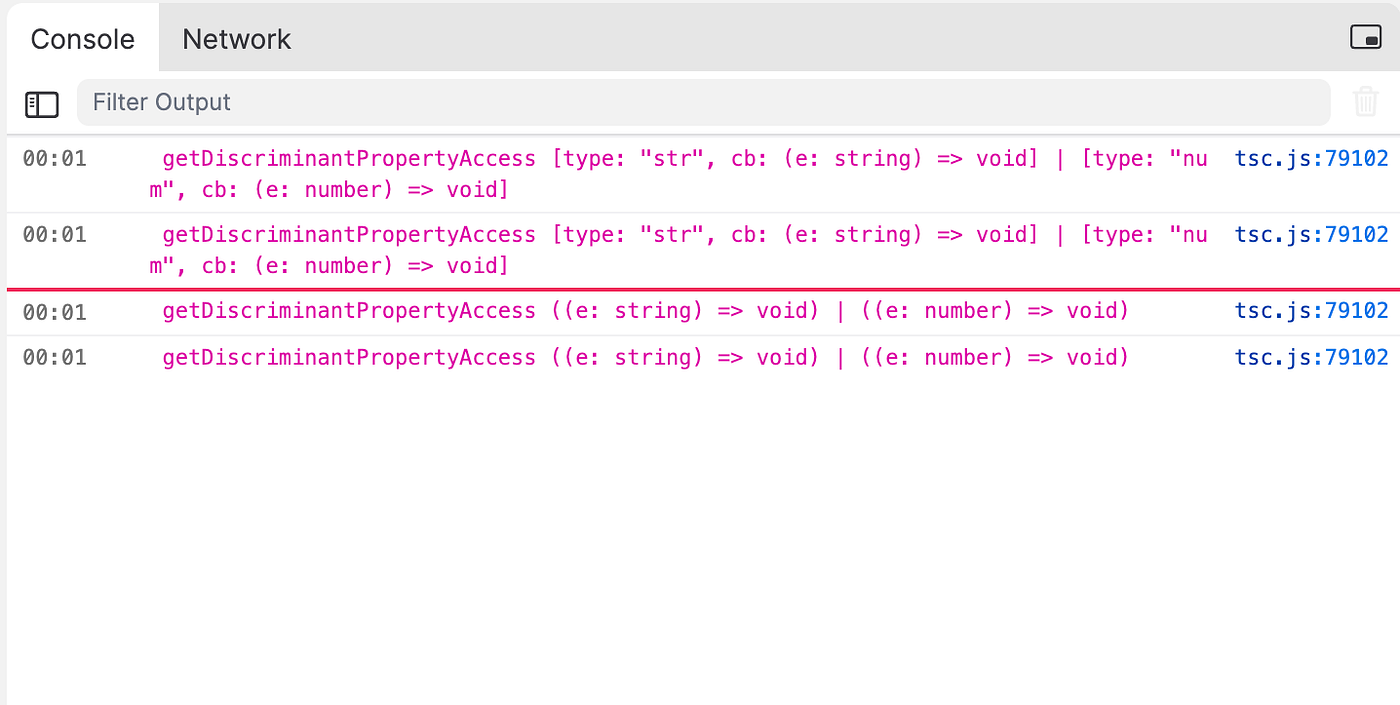Click the 00:01 timestamp of last log

coord(55,357)
